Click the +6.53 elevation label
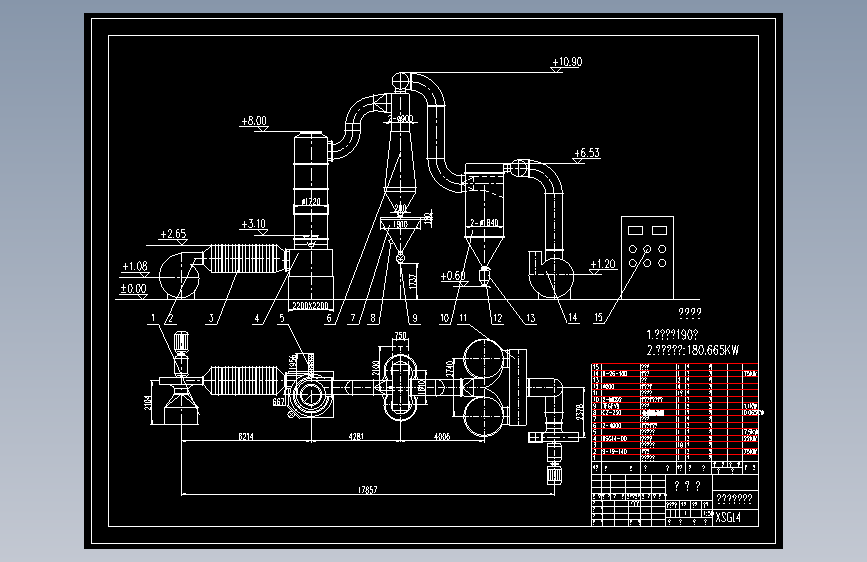867x562 pixels. [x=587, y=153]
